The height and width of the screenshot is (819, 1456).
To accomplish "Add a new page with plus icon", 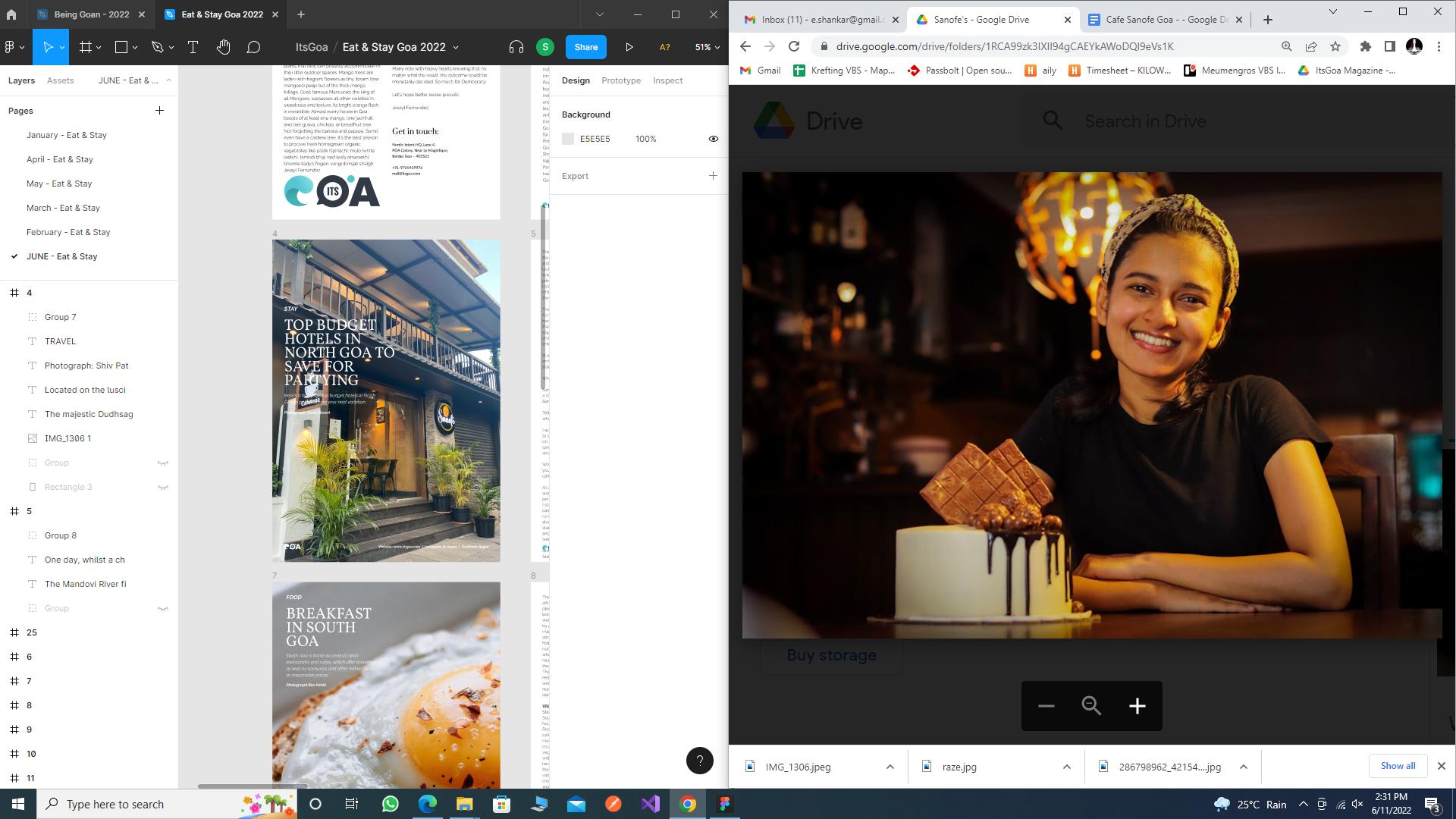I will coord(159,111).
